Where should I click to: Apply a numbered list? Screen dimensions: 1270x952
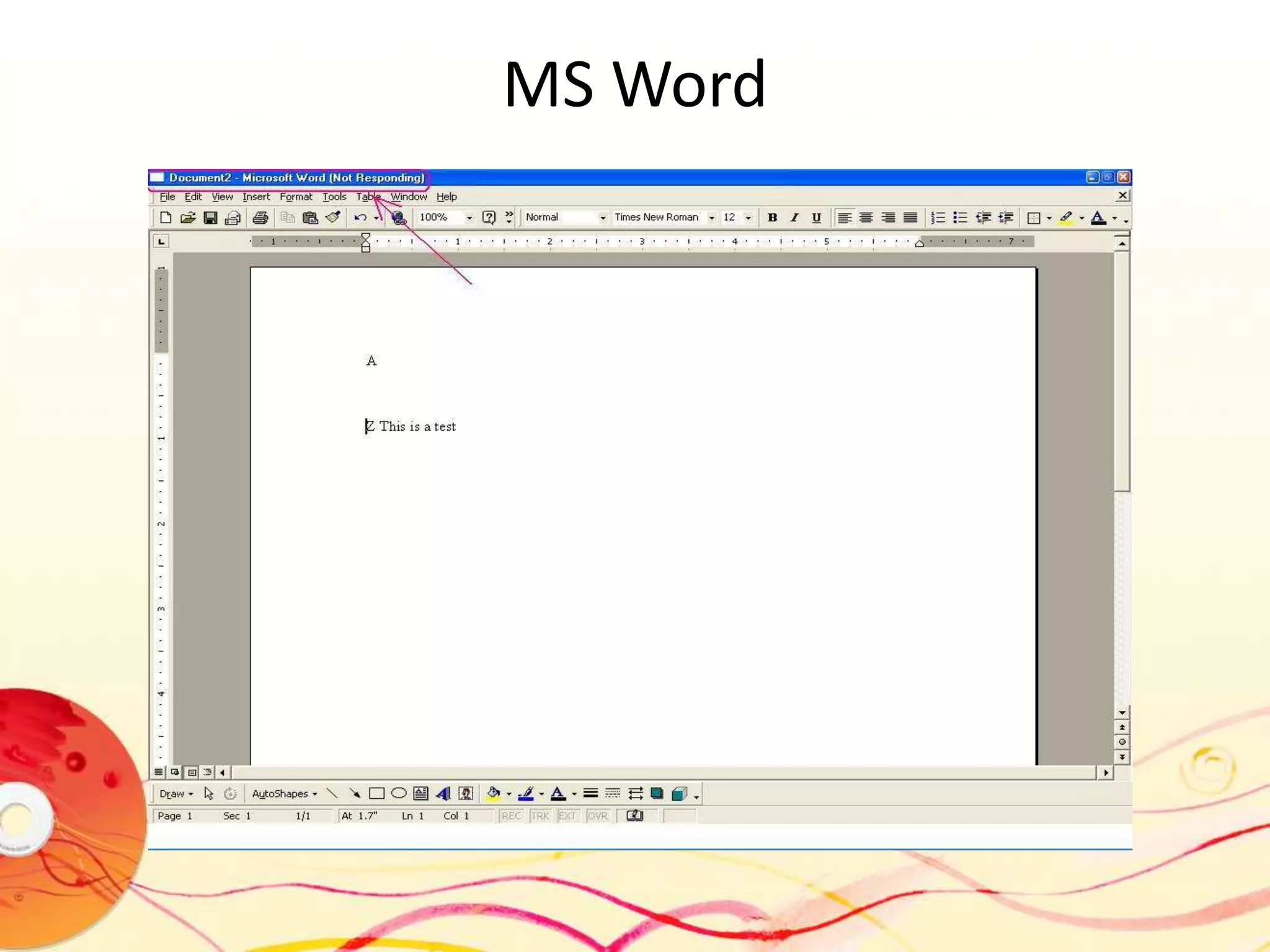click(938, 218)
